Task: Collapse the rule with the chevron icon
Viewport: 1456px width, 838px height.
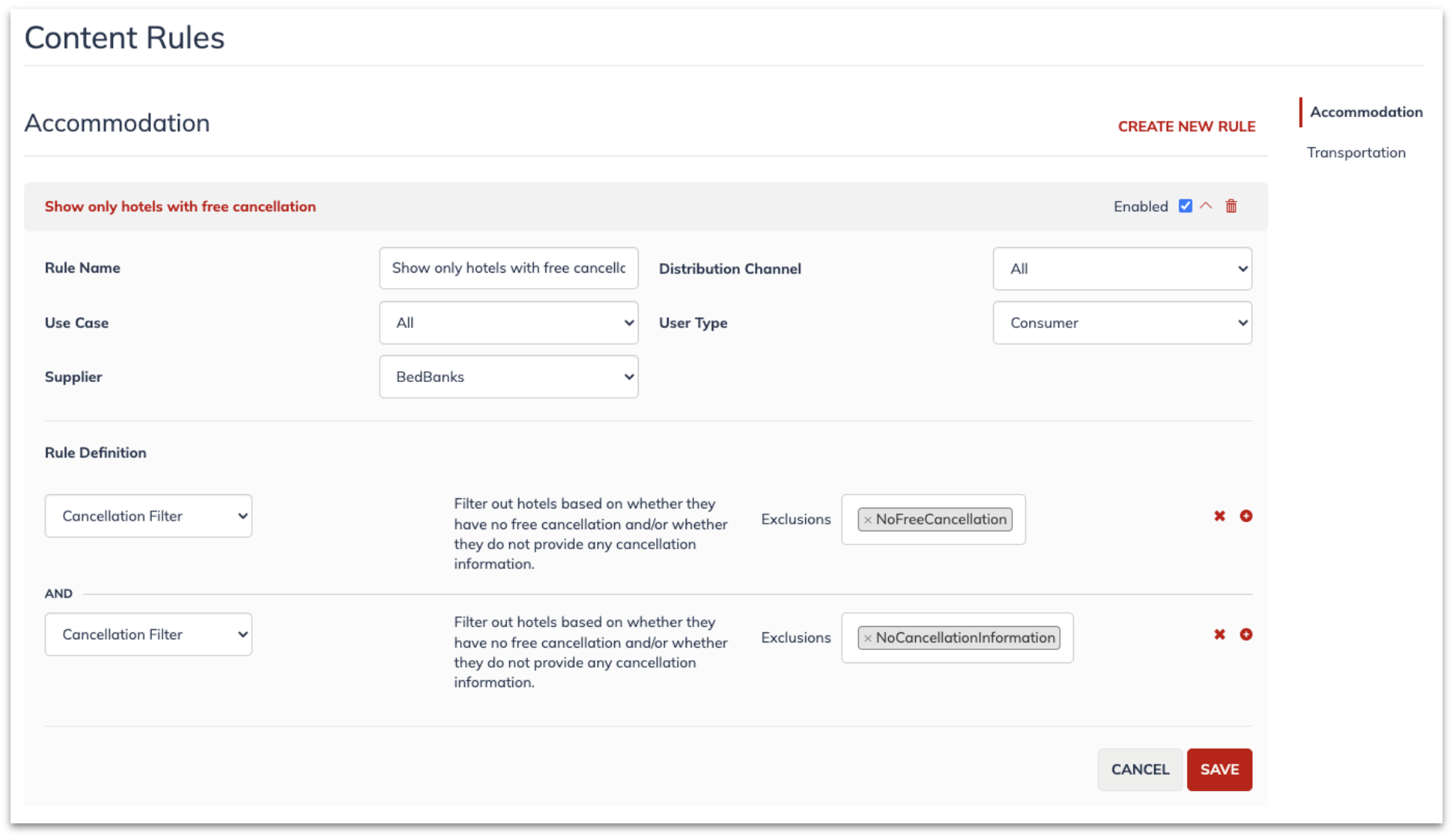Action: click(1206, 206)
